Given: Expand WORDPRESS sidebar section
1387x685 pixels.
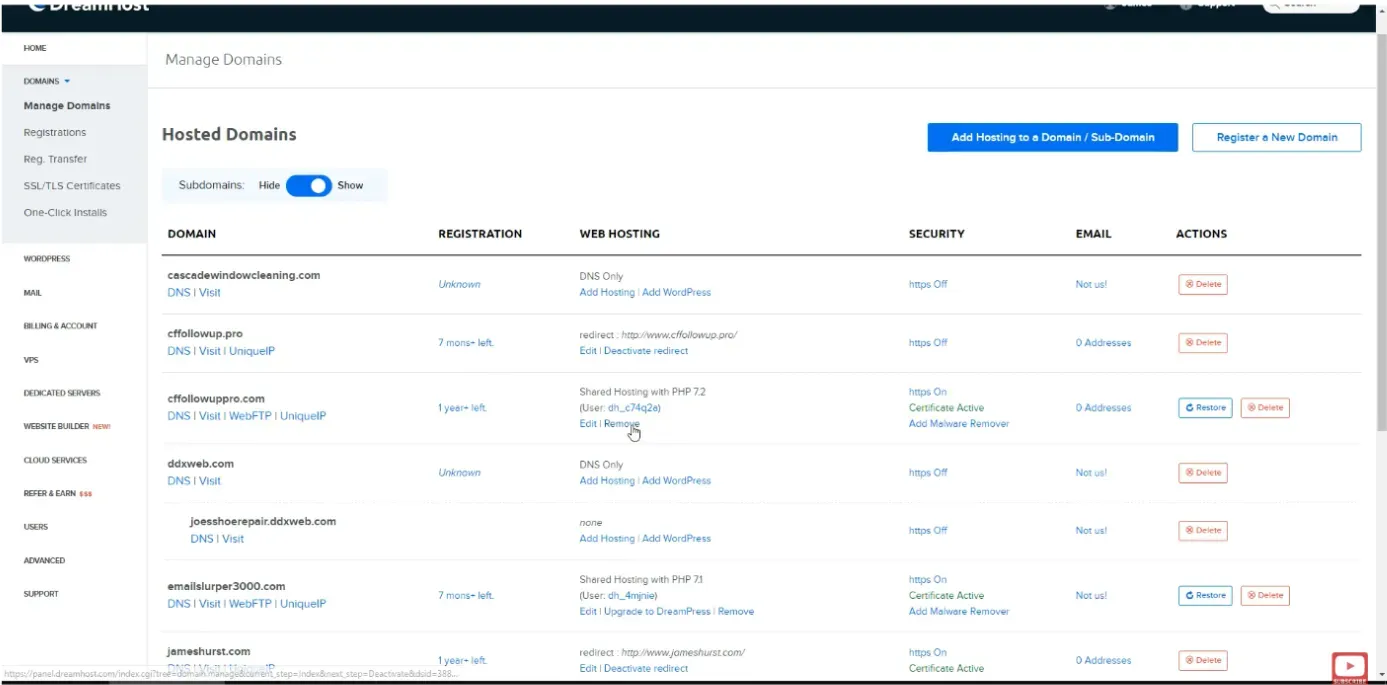Looking at the screenshot, I should click(47, 259).
